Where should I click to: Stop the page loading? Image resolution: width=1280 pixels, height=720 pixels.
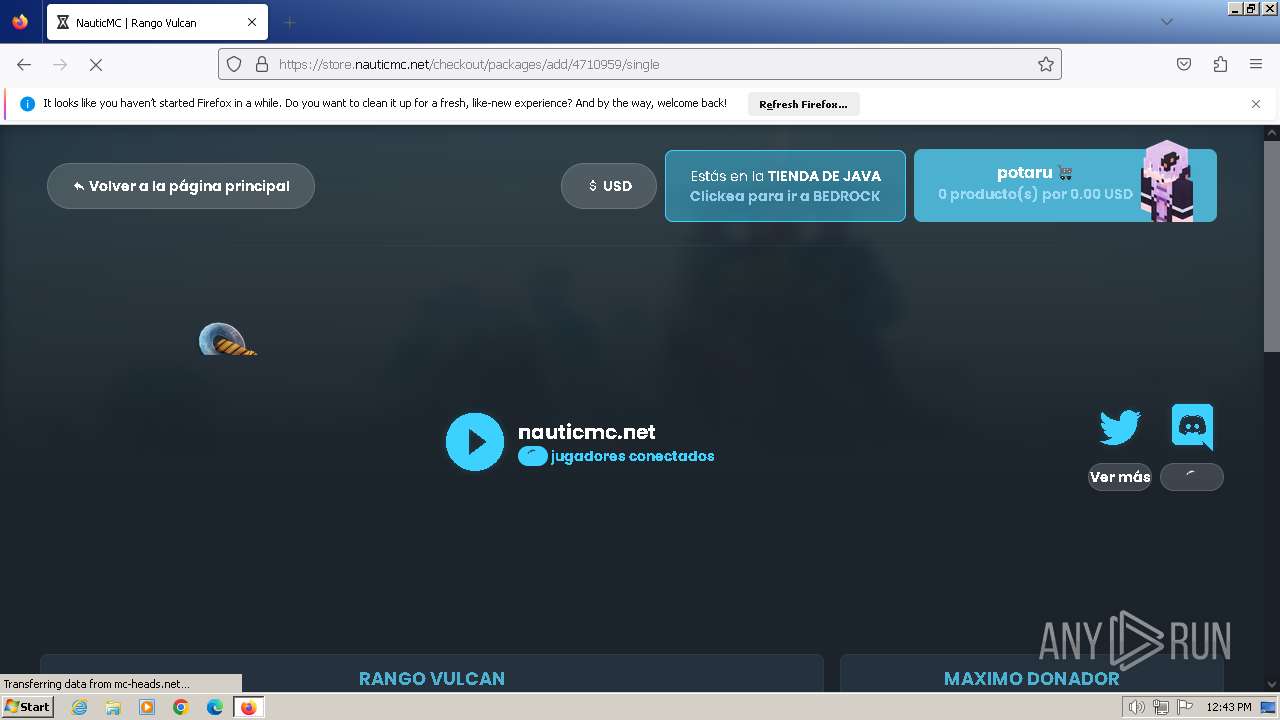pos(96,64)
